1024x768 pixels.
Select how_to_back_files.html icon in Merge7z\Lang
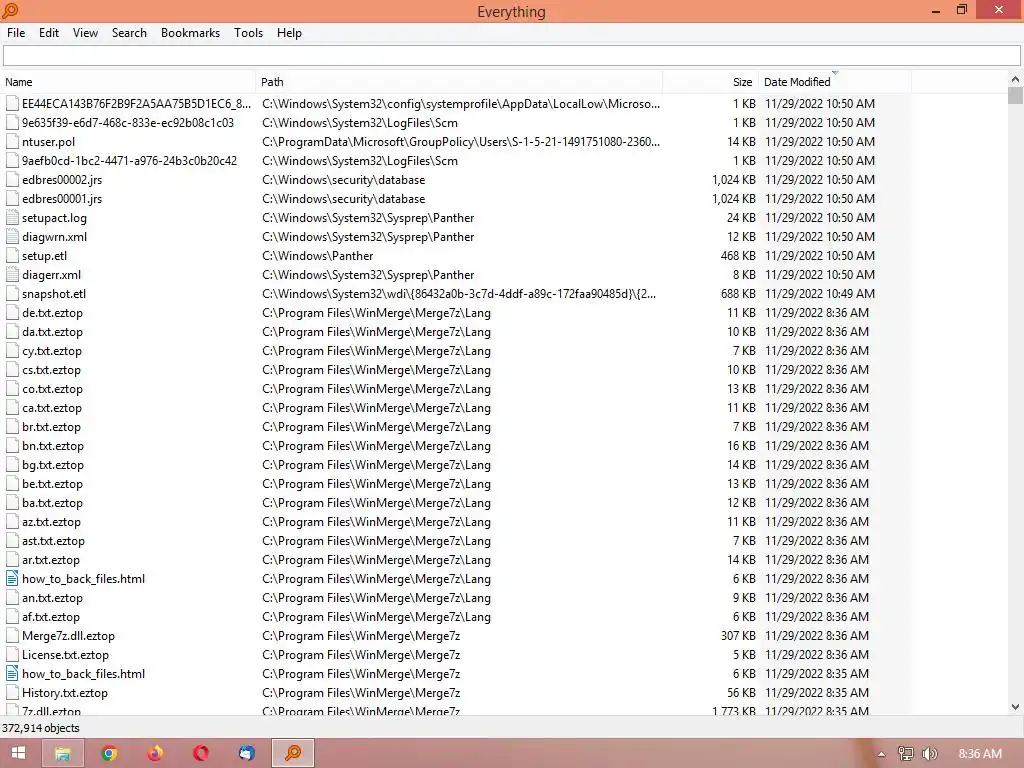(x=12, y=579)
